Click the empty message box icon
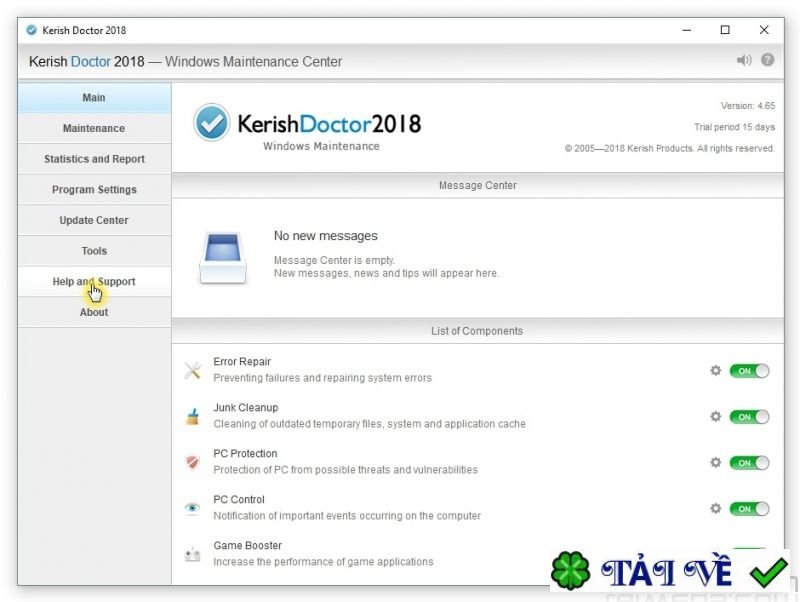The image size is (800, 602). pos(222,257)
